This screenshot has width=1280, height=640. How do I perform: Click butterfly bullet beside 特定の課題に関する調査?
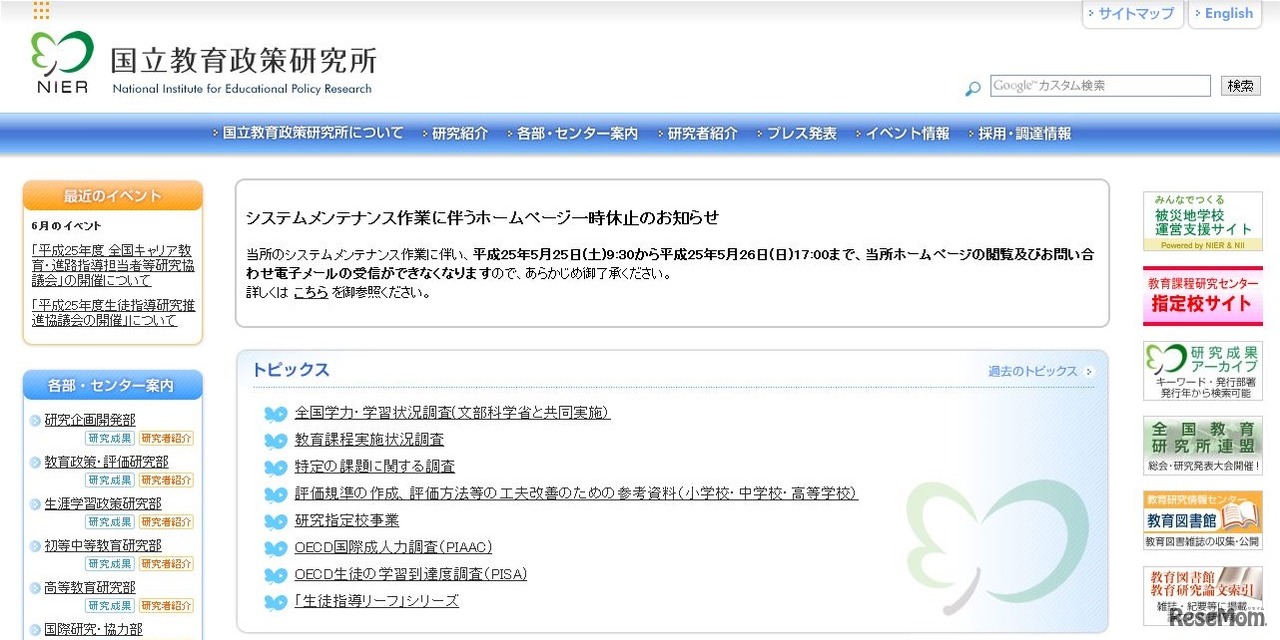[275, 468]
